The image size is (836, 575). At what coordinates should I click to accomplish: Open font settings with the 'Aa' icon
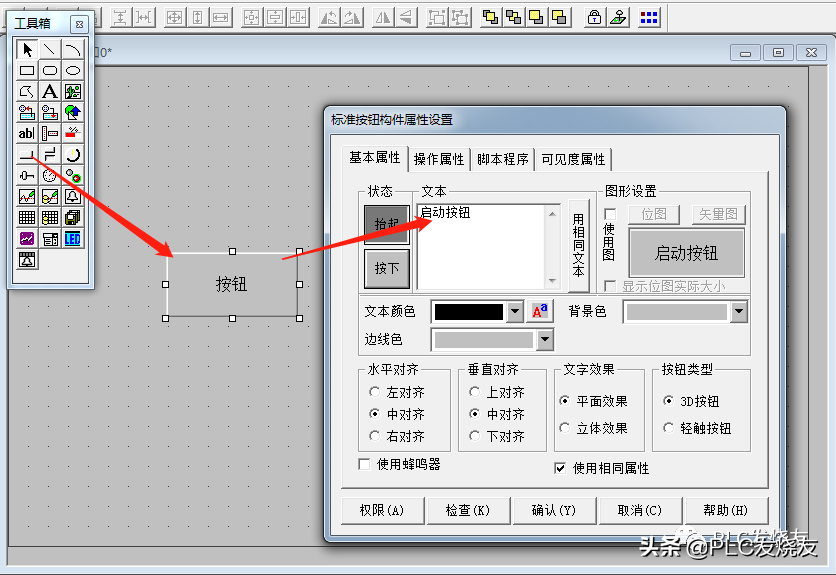[540, 312]
